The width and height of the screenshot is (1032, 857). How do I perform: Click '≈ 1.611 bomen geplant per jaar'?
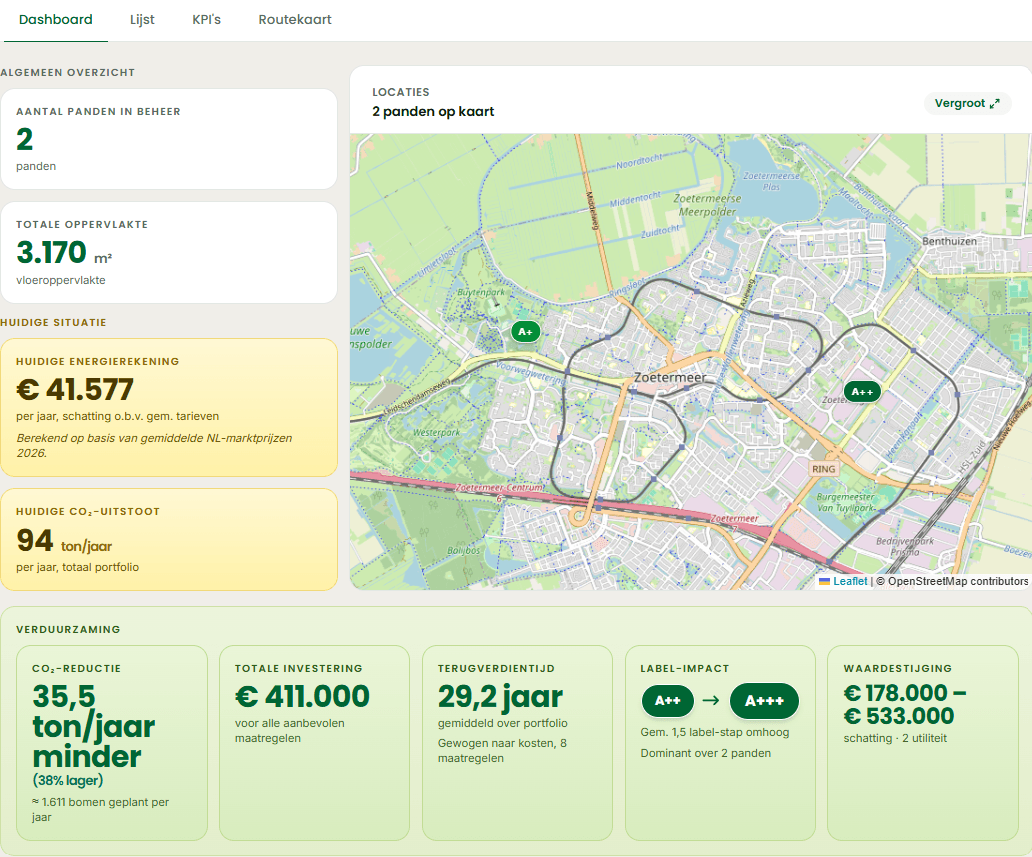100,810
